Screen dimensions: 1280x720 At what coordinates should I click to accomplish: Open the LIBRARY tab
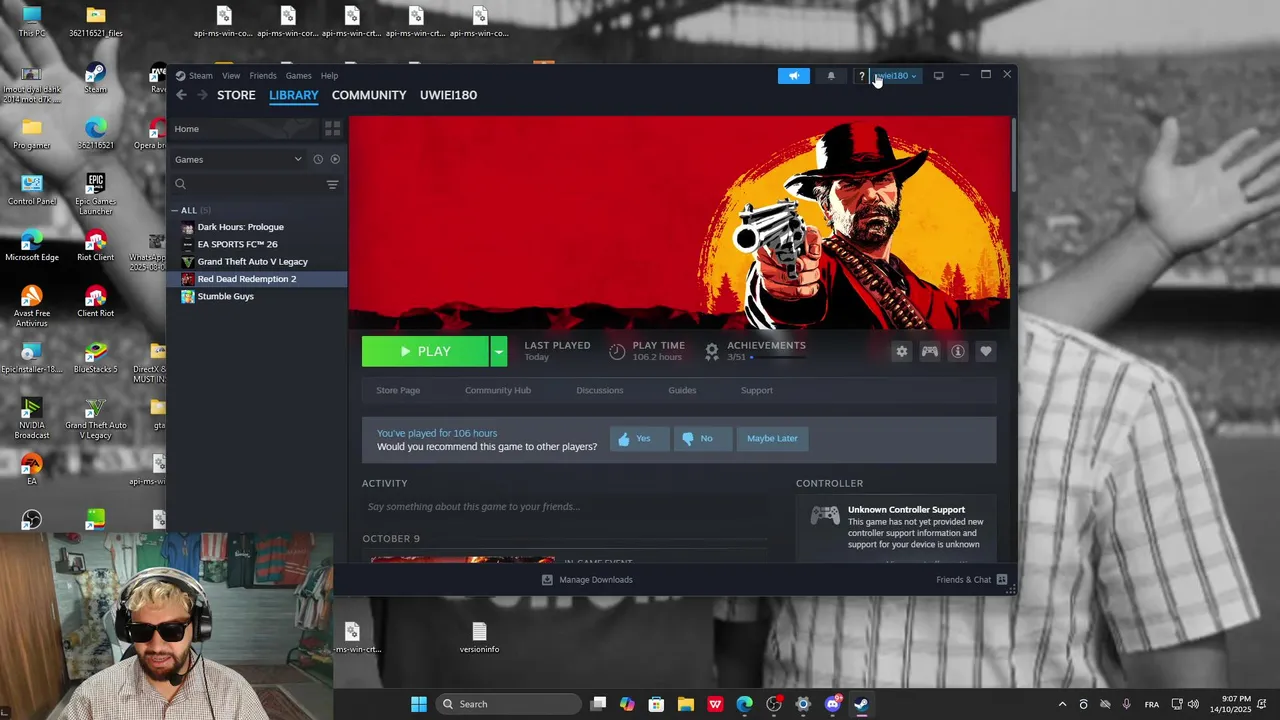294,95
